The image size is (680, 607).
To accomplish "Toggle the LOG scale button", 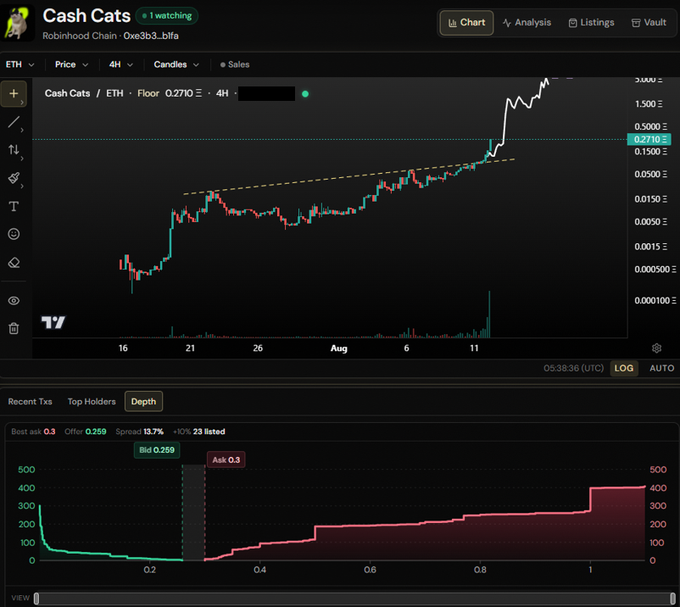I will pyautogui.click(x=624, y=368).
